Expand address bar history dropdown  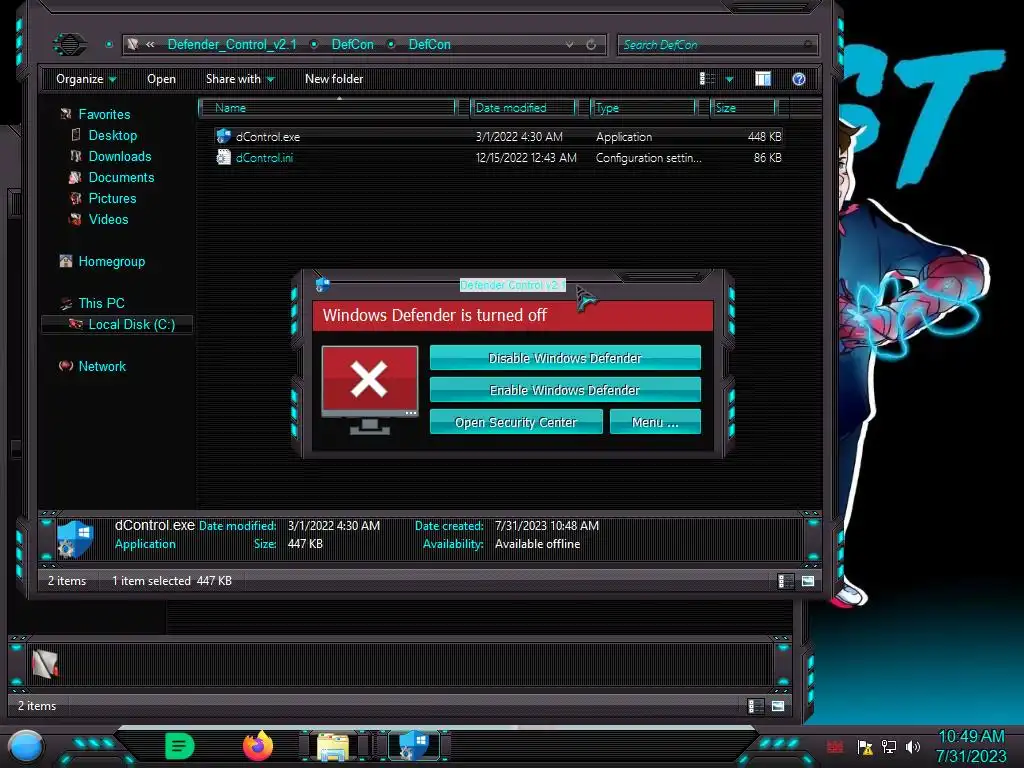[x=569, y=44]
